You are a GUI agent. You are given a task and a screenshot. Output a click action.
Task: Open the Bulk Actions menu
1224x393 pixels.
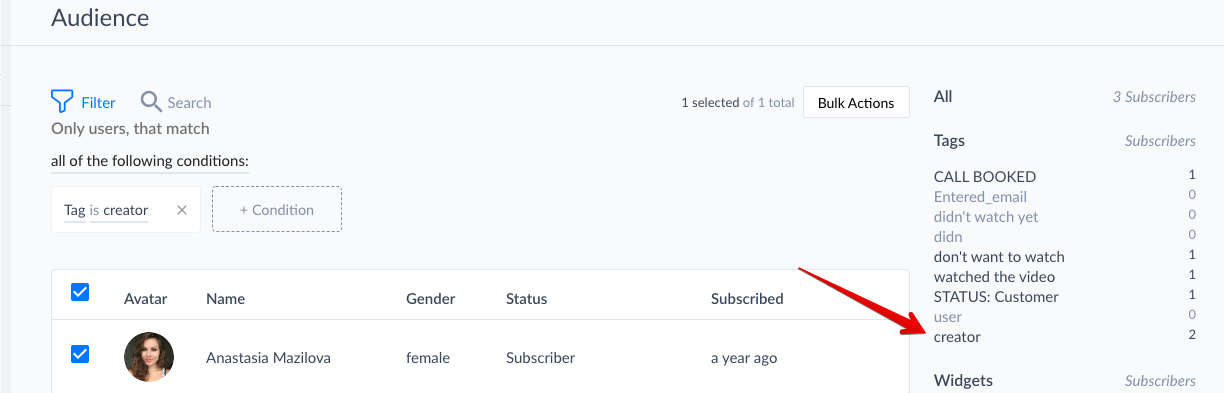pyautogui.click(x=856, y=103)
